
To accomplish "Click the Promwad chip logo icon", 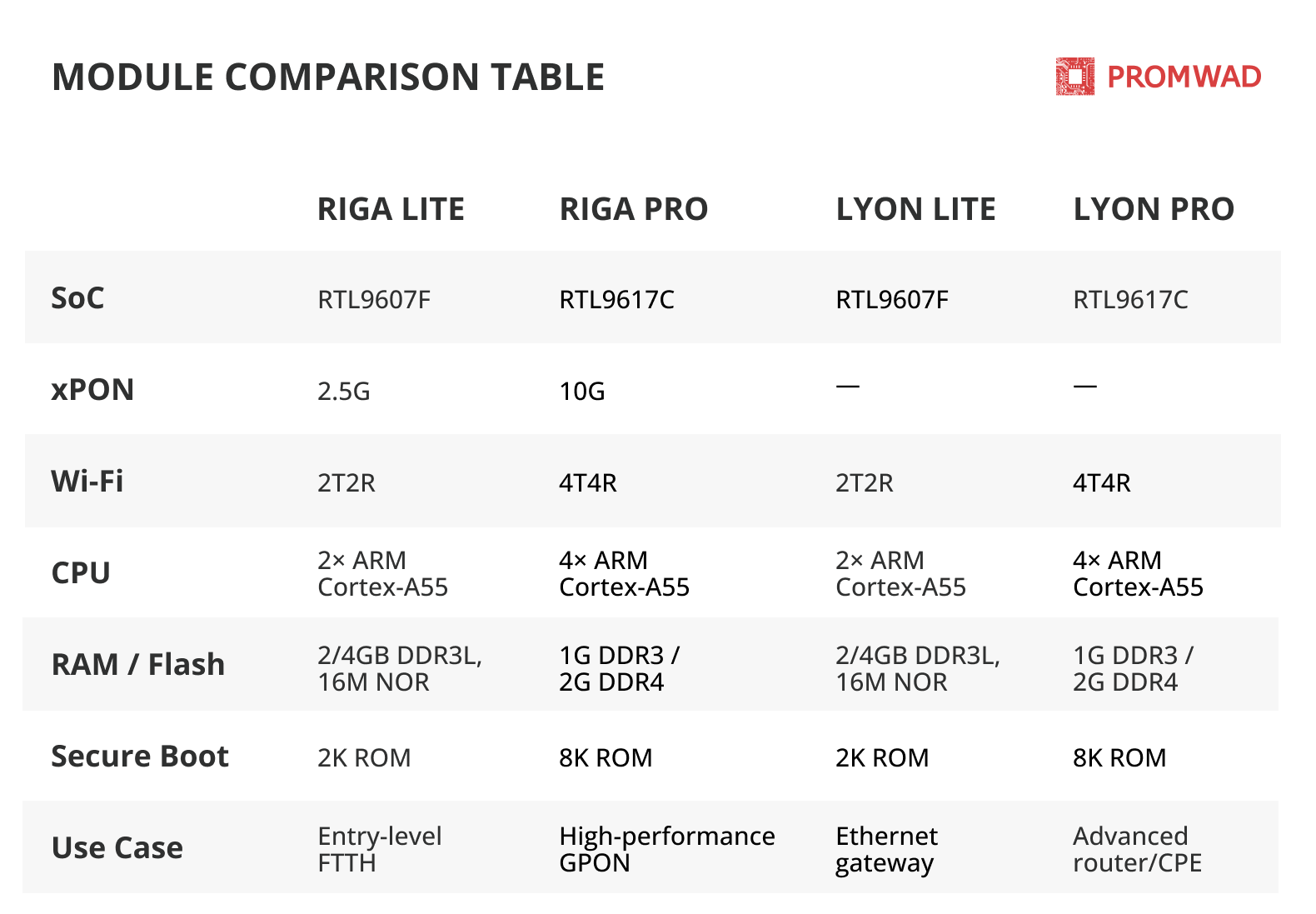I will [1074, 77].
